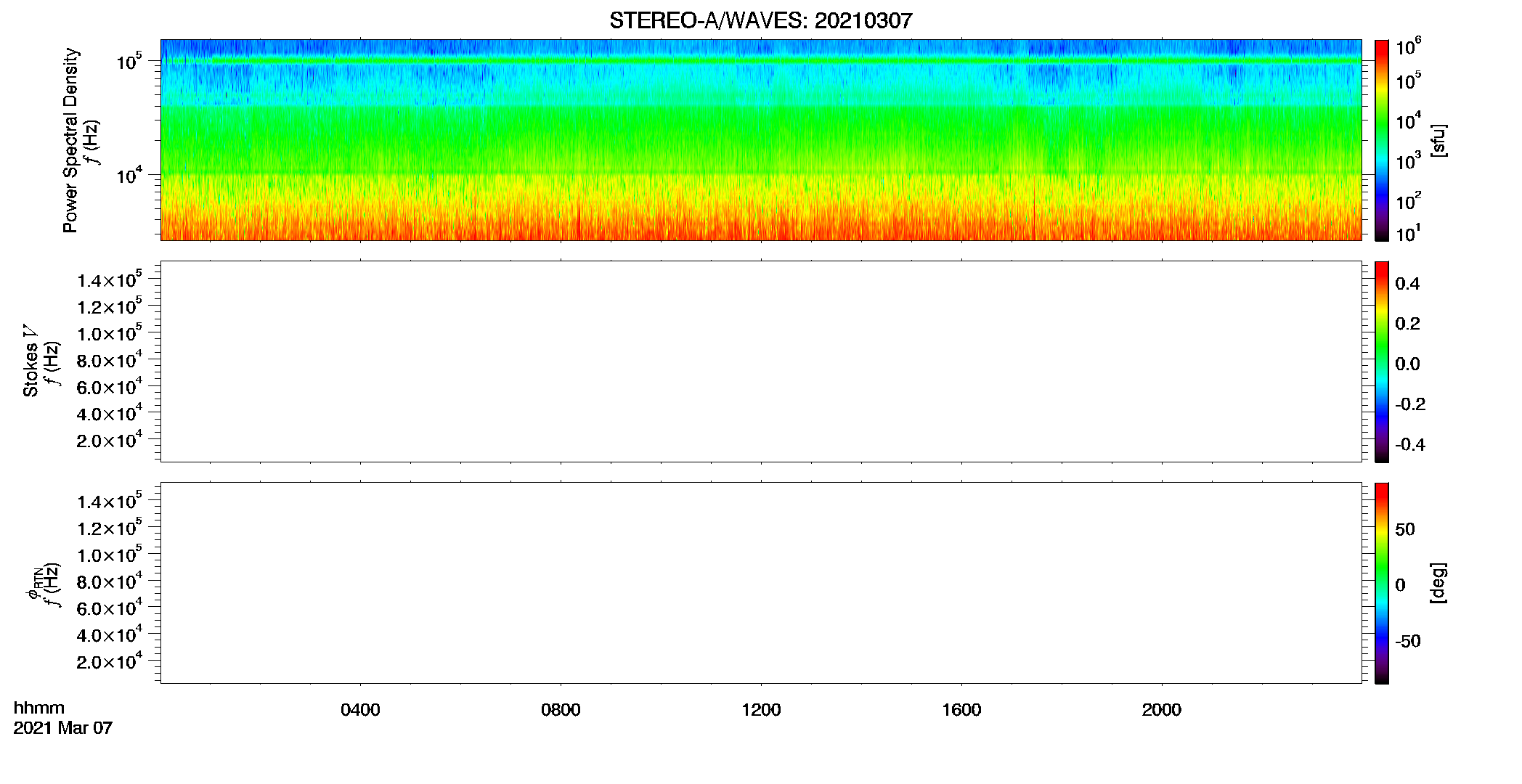The height and width of the screenshot is (784, 1522).
Task: Click the Stokes V color bar
Action: click(1381, 361)
